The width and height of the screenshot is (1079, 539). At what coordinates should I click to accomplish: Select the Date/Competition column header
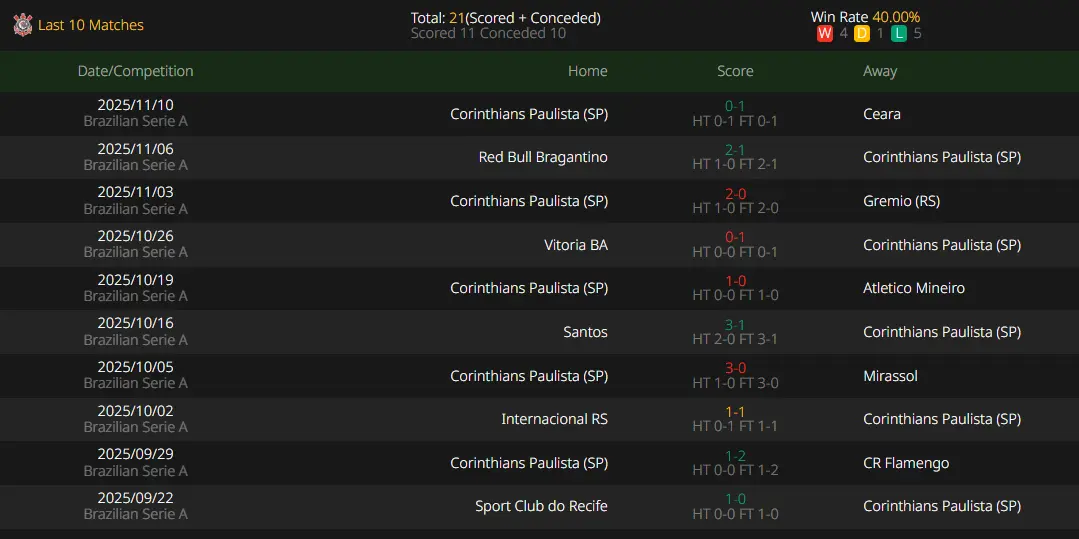(x=136, y=71)
